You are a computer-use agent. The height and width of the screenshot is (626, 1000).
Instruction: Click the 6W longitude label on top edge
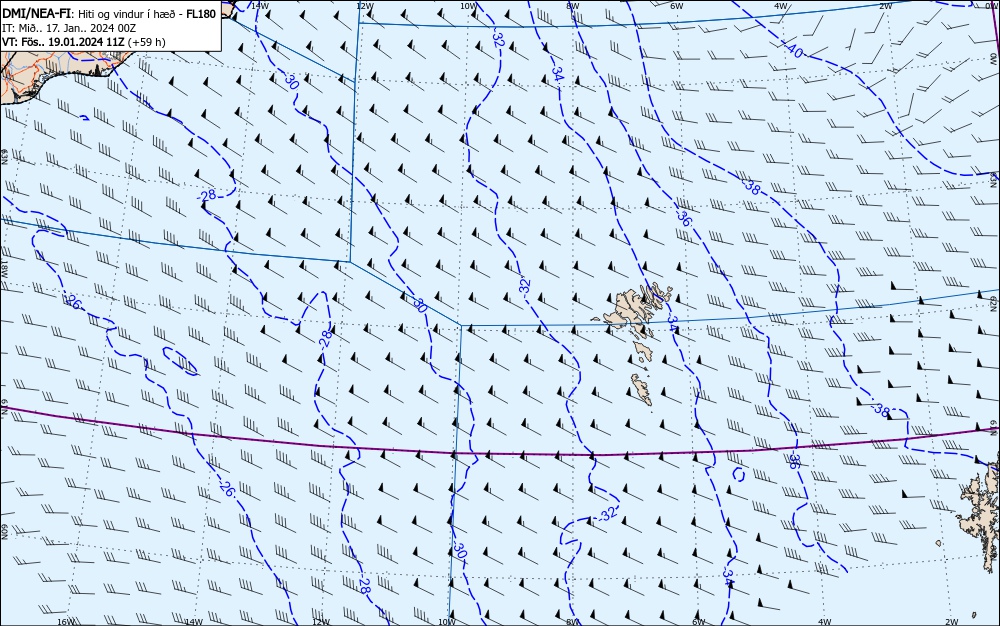tap(677, 6)
